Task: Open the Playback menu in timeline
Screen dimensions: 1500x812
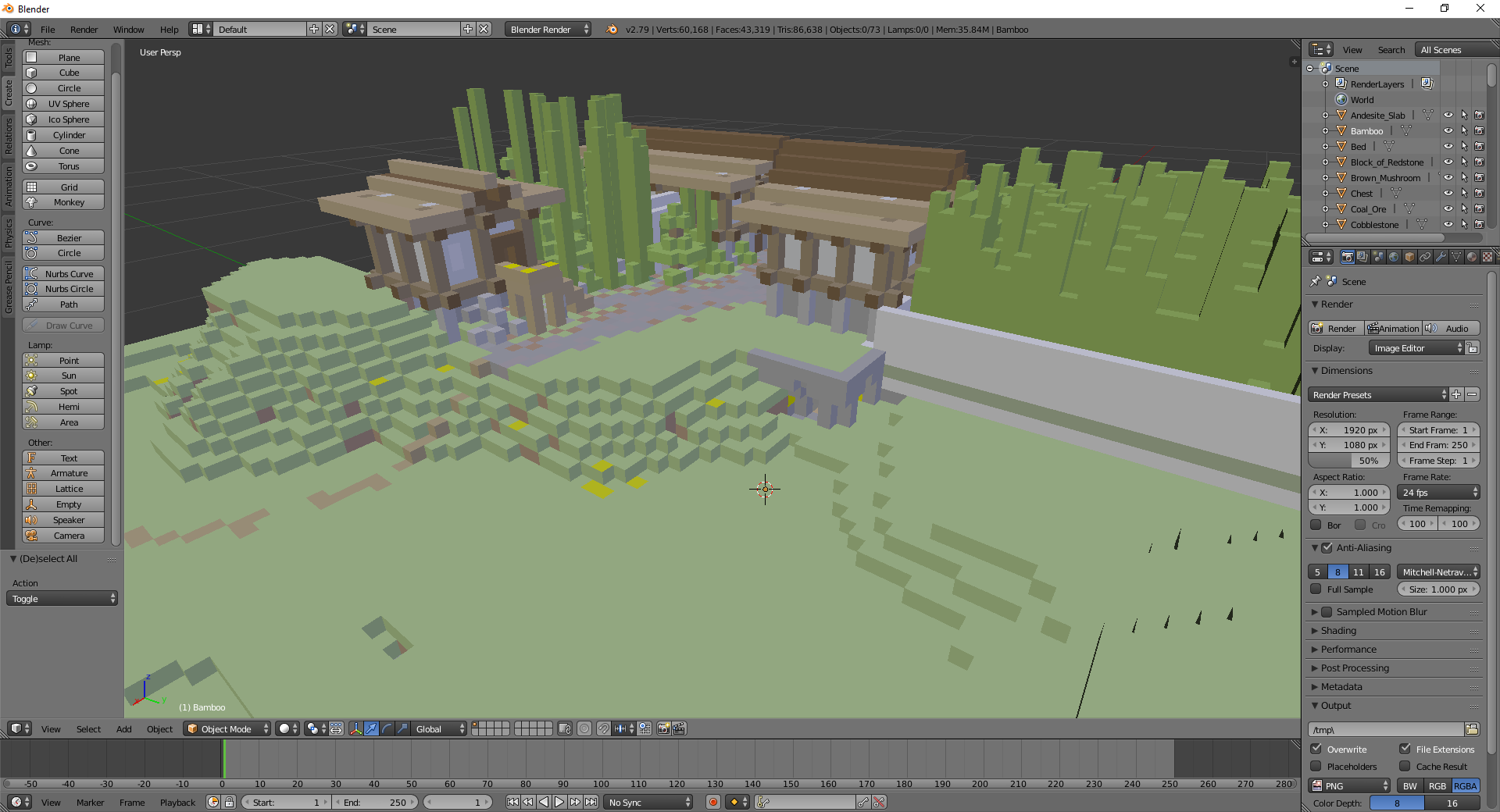Action: [x=177, y=803]
